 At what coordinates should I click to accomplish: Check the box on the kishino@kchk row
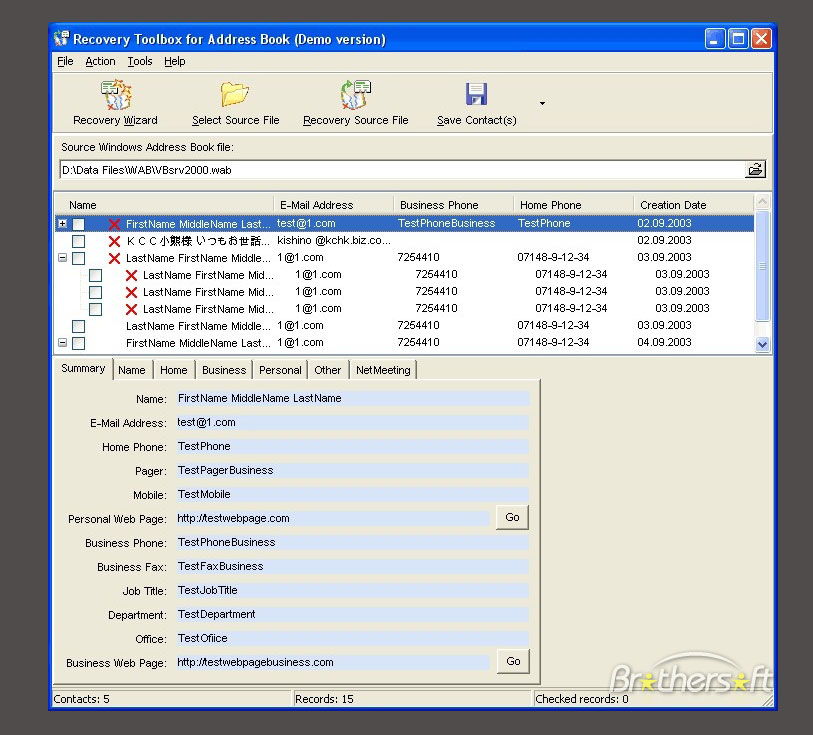click(78, 241)
